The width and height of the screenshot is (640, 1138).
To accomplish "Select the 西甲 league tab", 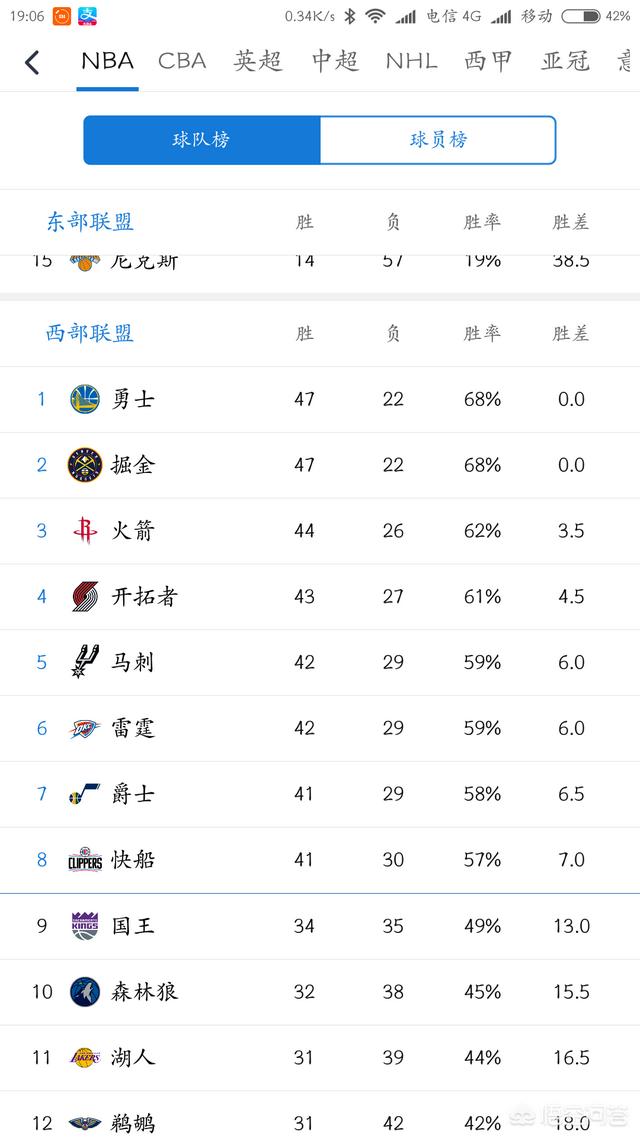I will click(488, 61).
